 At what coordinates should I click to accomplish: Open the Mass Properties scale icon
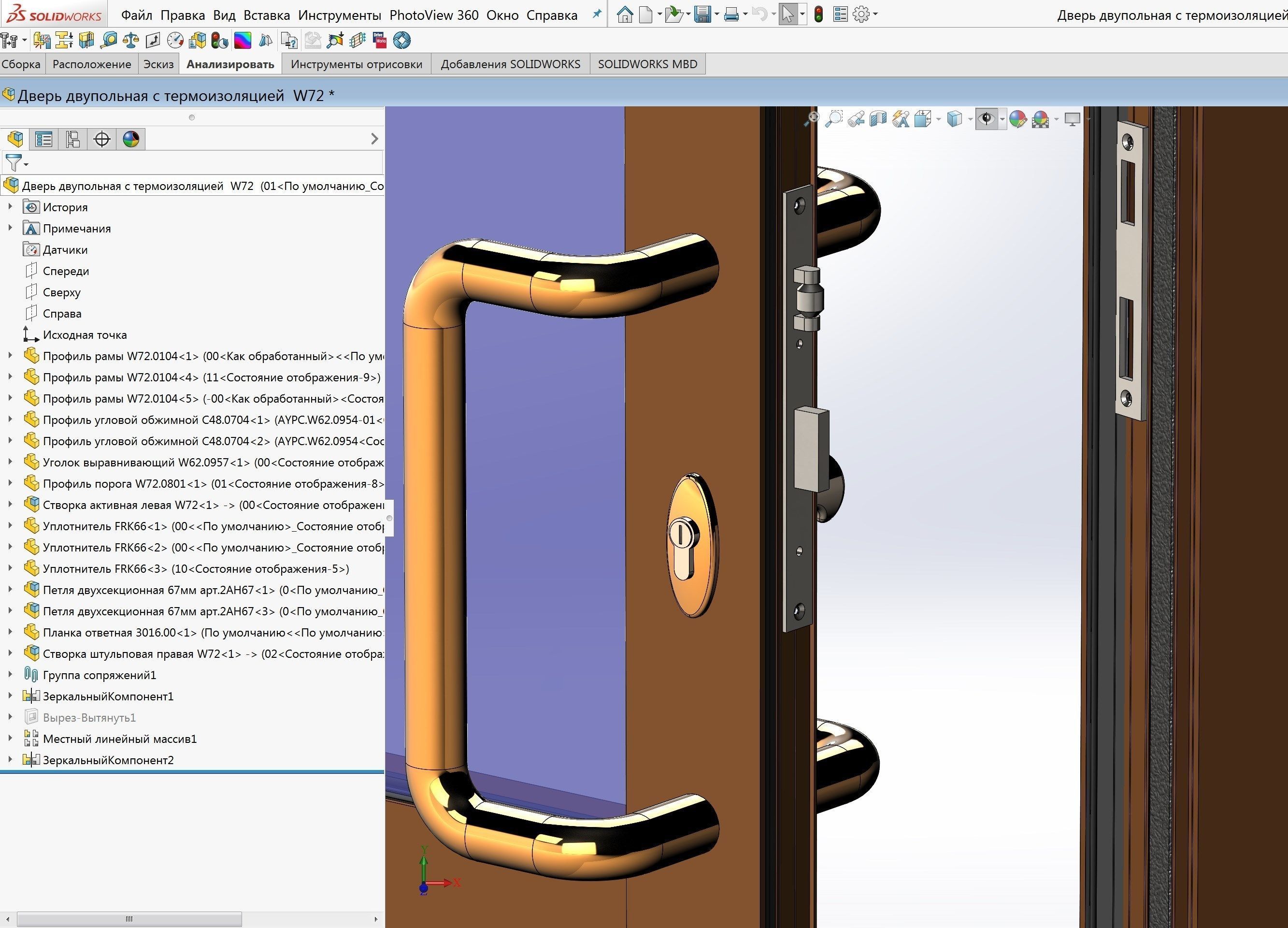[130, 40]
